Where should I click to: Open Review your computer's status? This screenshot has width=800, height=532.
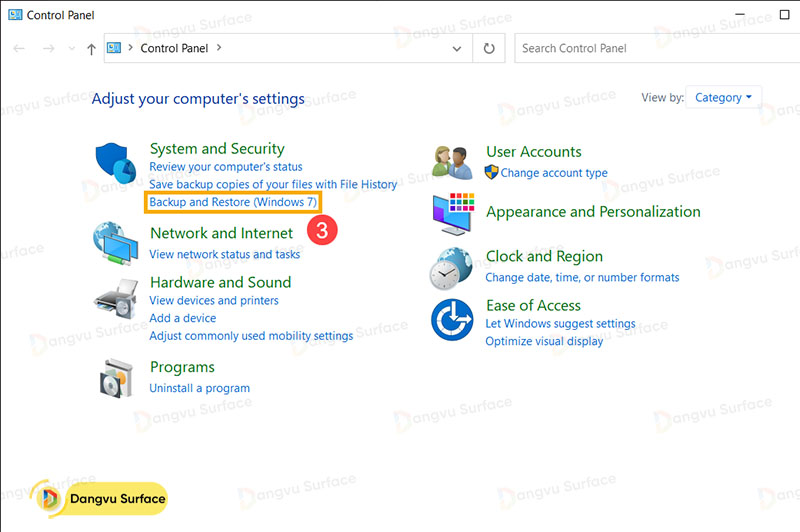[226, 167]
